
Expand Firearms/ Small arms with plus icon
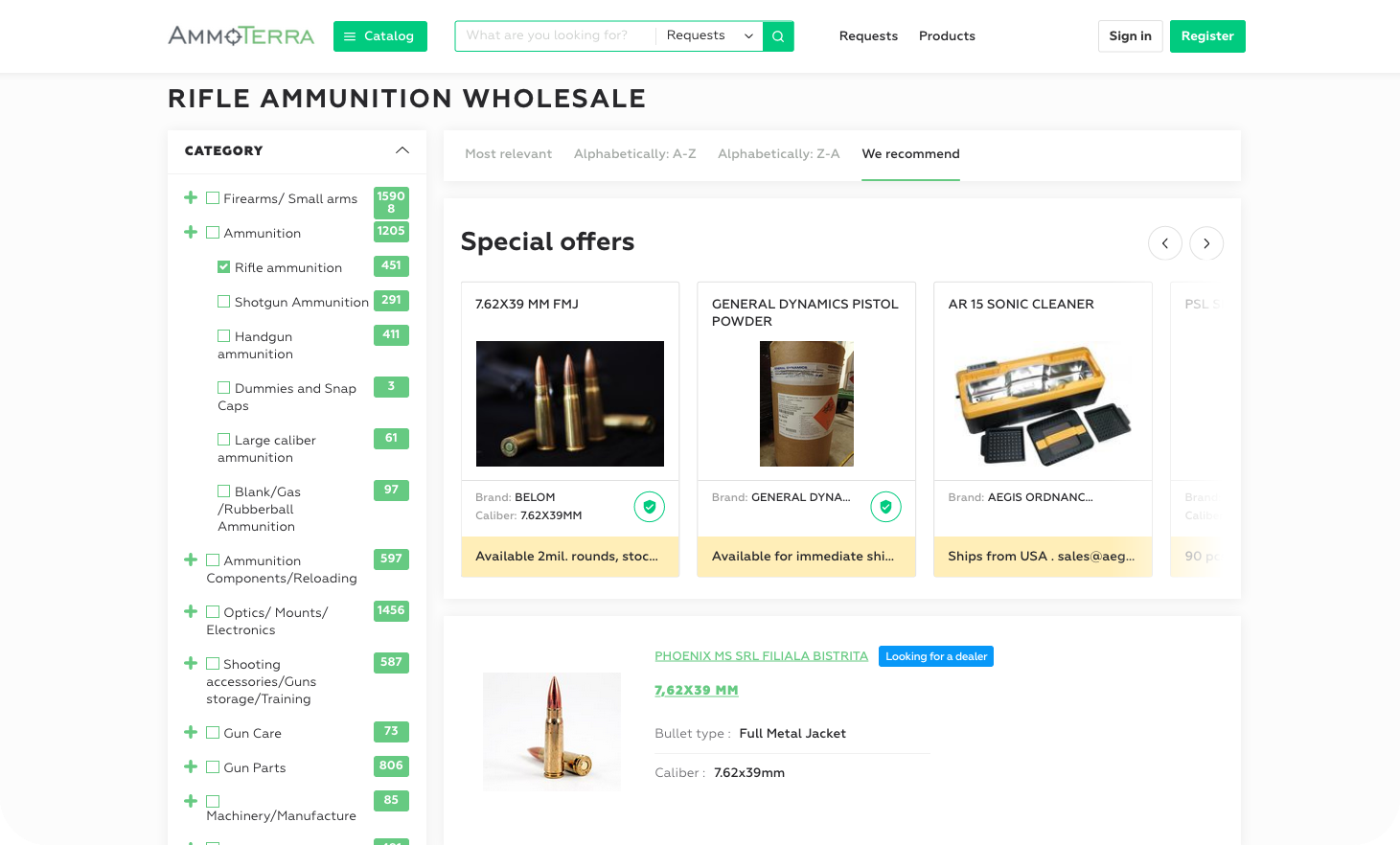[x=191, y=197]
